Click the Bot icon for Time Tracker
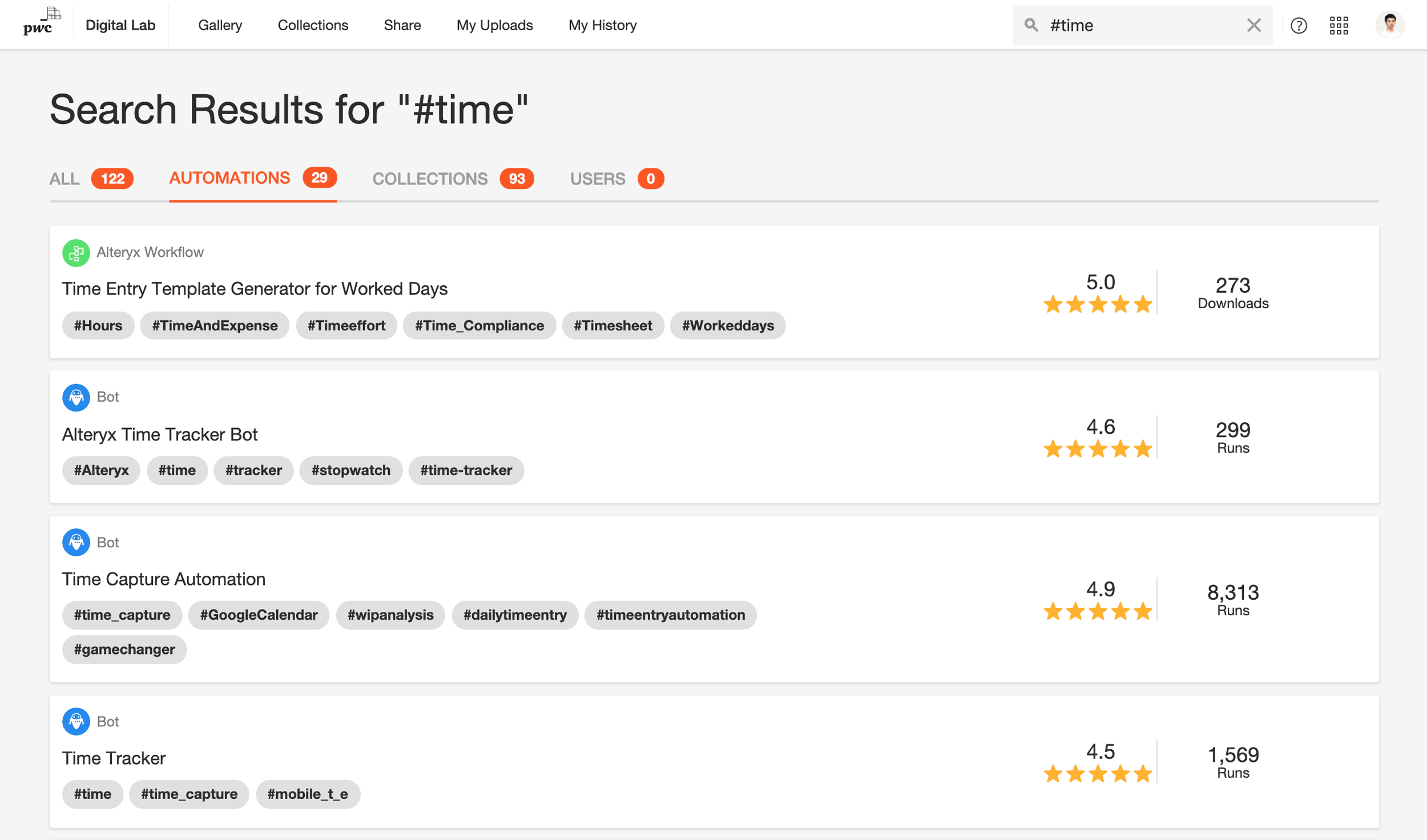The width and height of the screenshot is (1427, 840). (x=76, y=721)
